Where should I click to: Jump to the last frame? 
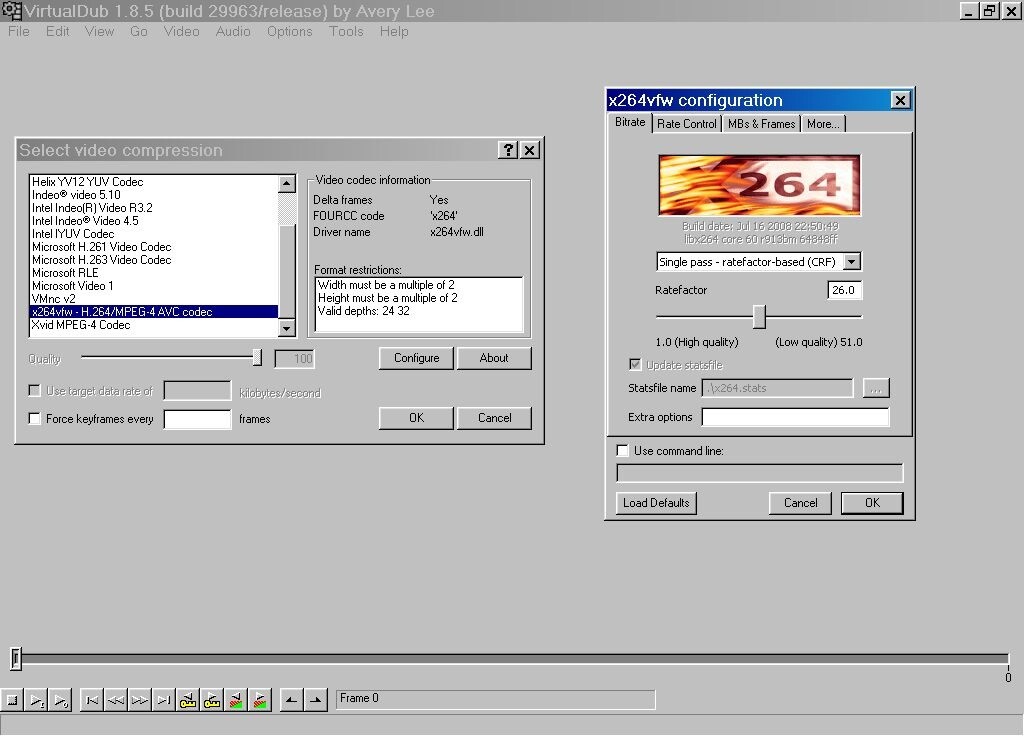(162, 700)
